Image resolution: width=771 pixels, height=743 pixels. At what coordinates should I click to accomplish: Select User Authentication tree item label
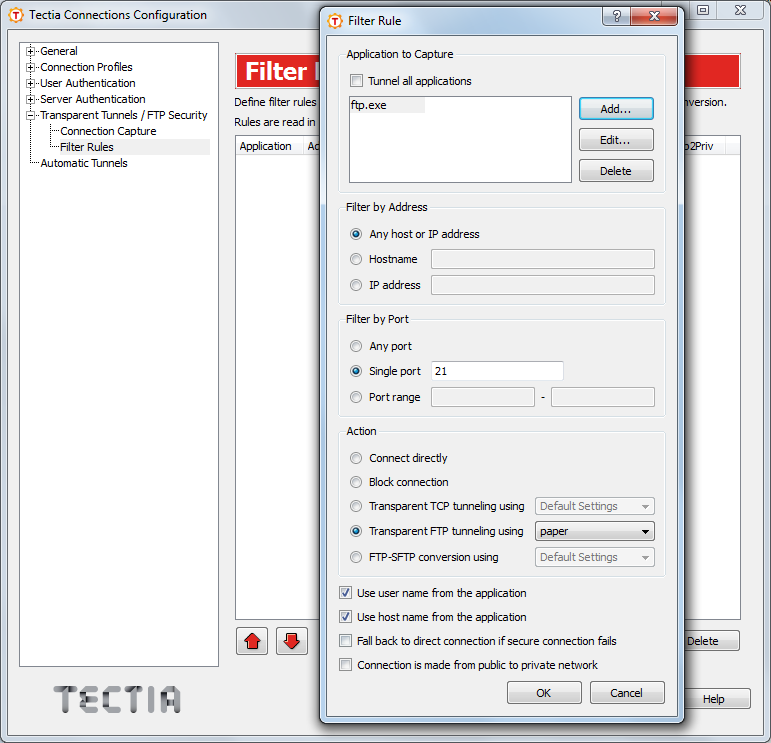(88, 83)
